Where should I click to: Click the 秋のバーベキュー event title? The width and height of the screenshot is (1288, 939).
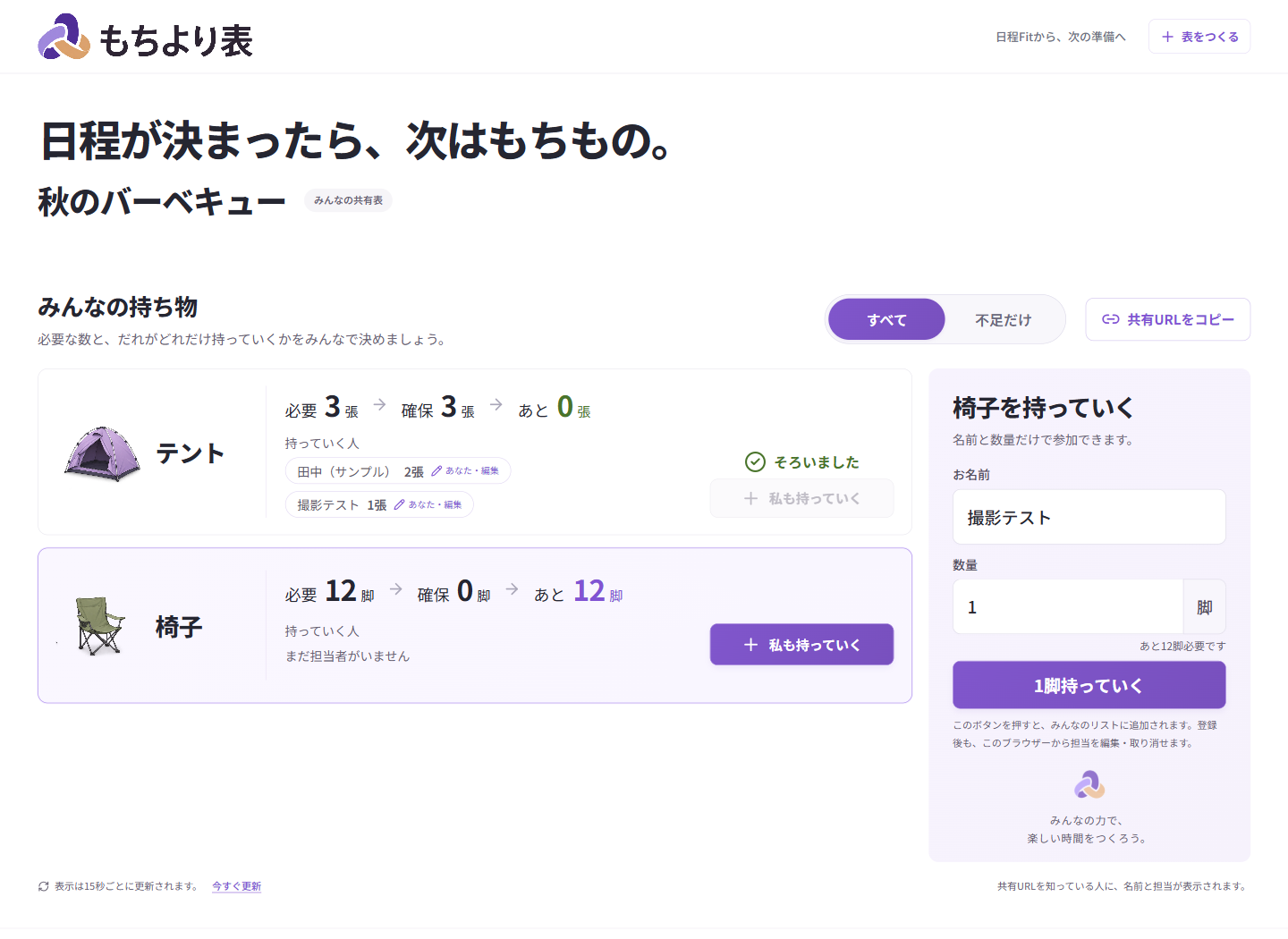[x=161, y=201]
